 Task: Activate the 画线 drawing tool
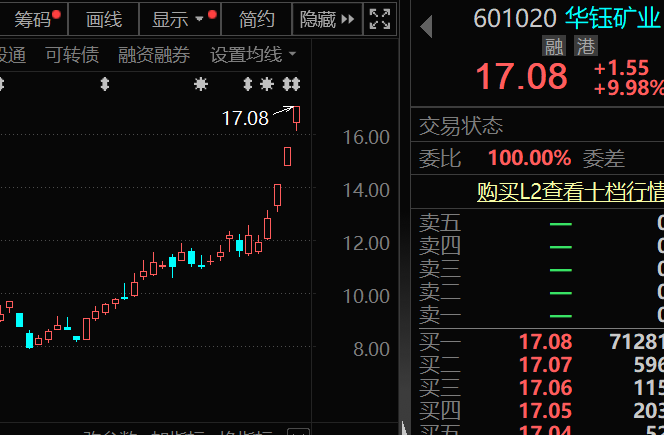click(104, 19)
